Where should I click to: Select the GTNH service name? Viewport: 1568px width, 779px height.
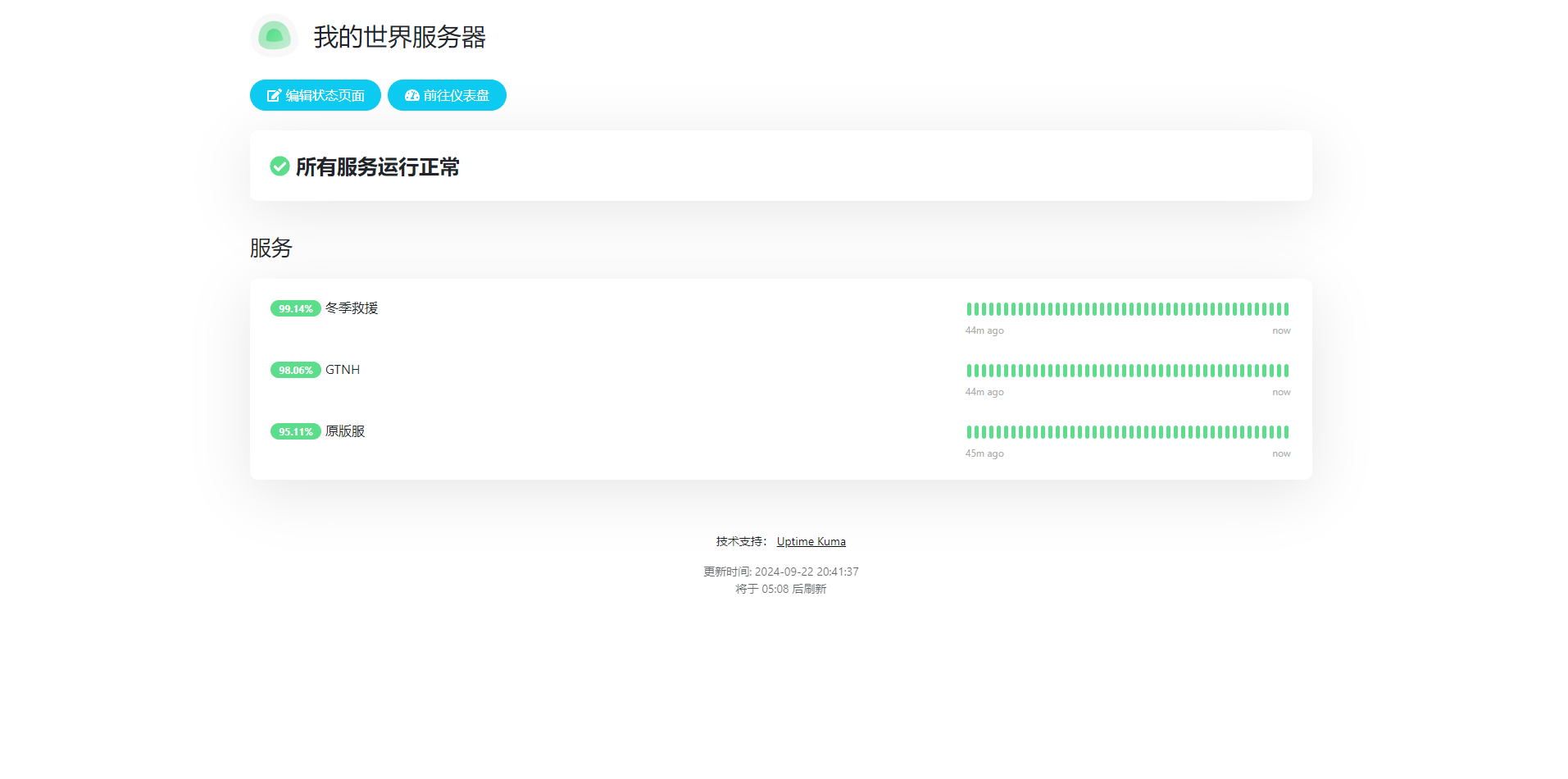click(x=343, y=370)
